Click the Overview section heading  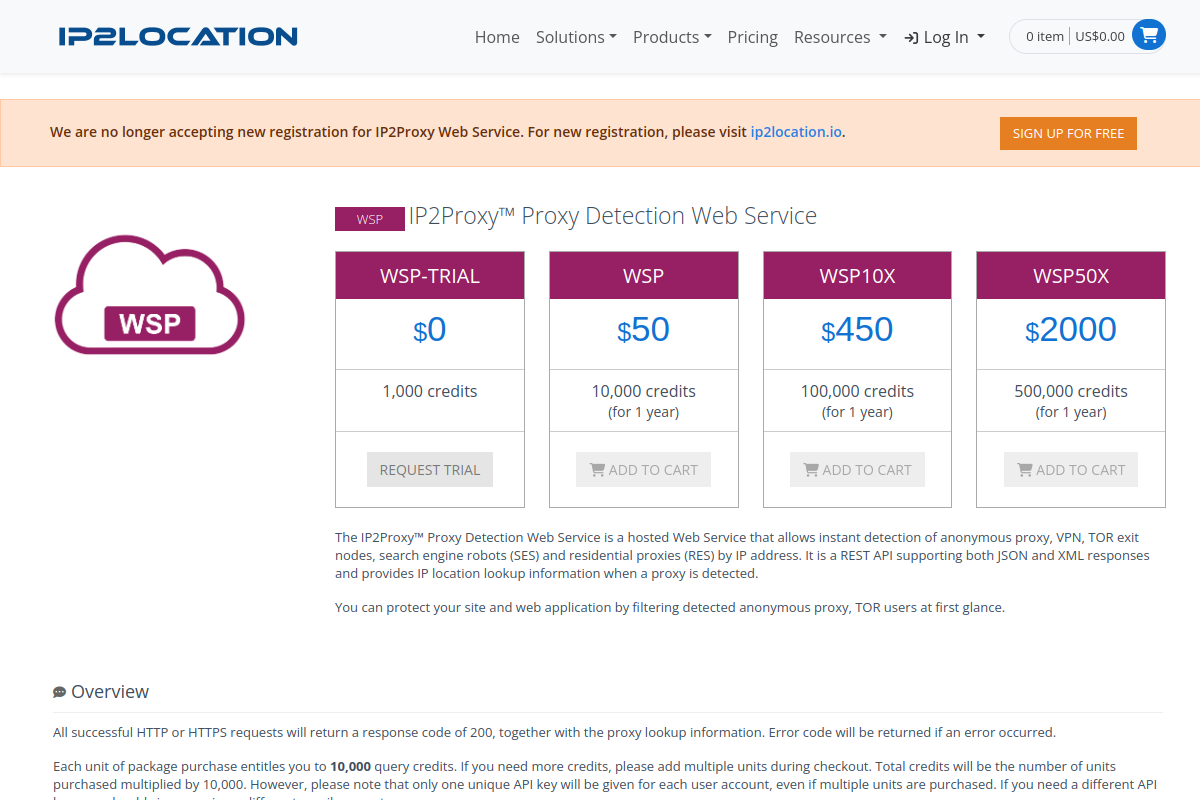[110, 692]
